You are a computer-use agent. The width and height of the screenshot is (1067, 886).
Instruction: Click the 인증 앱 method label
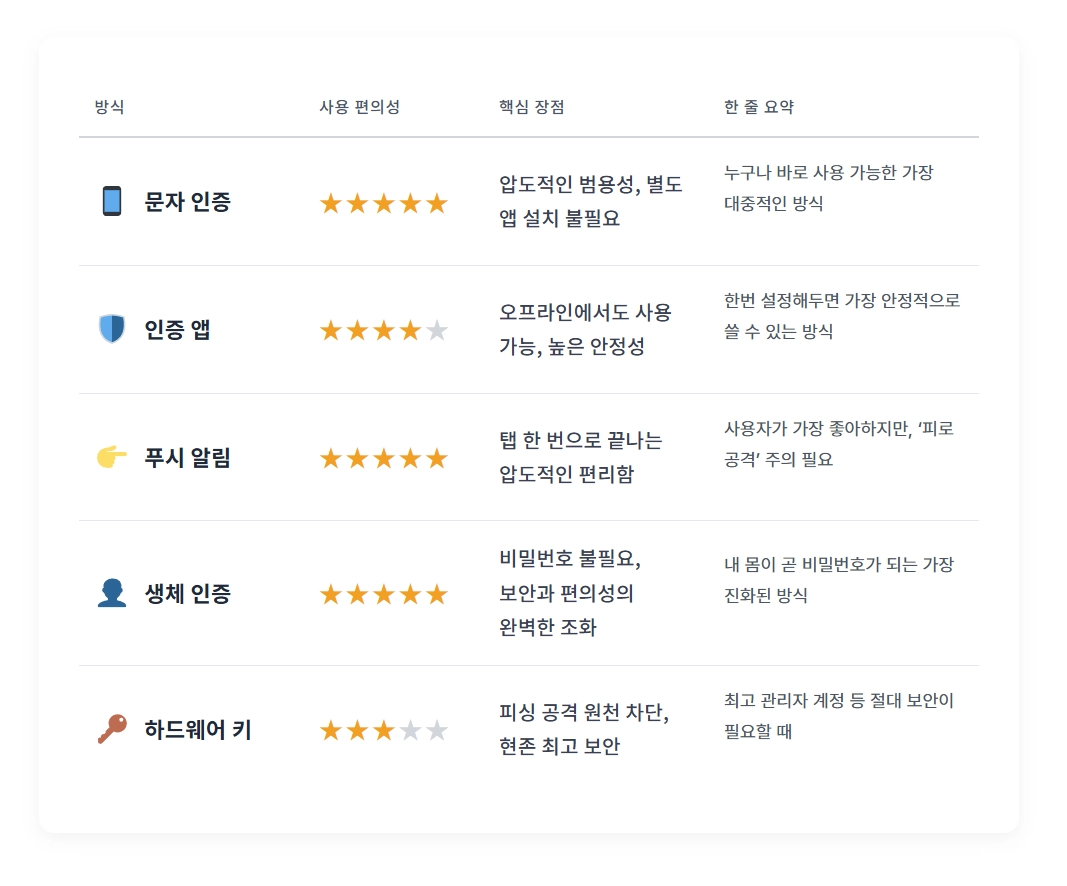coord(177,329)
